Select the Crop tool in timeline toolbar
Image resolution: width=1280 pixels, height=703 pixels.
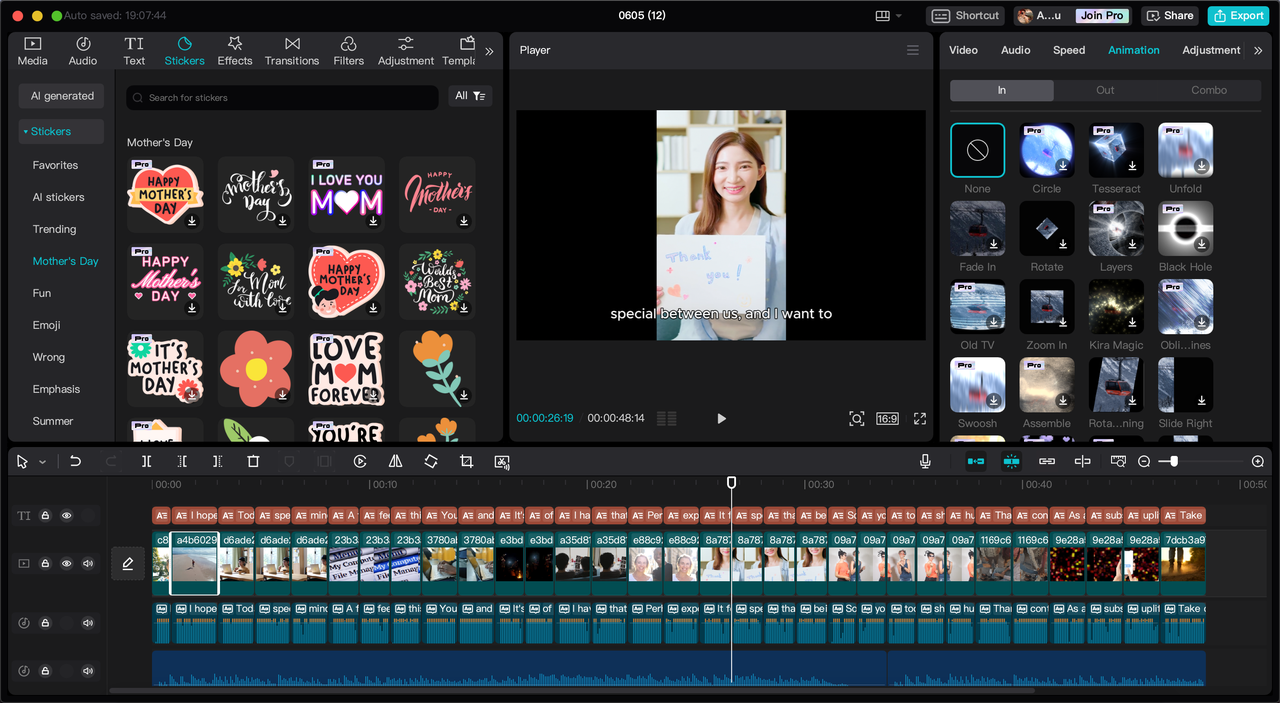coord(466,461)
